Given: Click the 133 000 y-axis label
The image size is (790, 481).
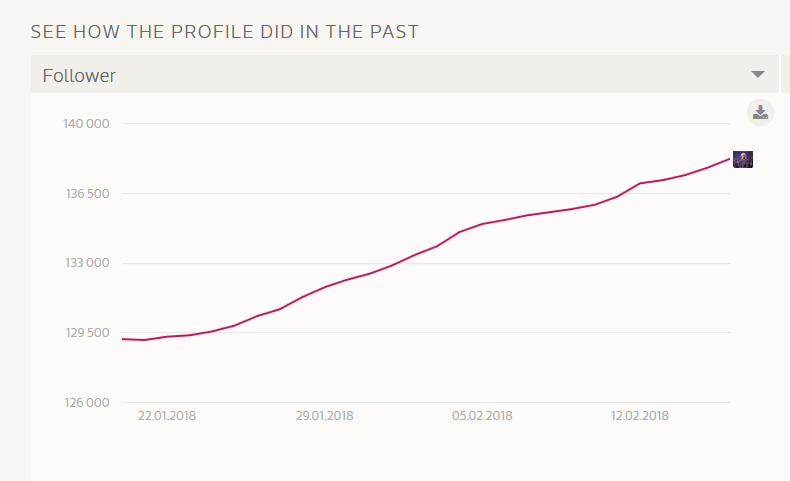Looking at the screenshot, I should coord(85,263).
